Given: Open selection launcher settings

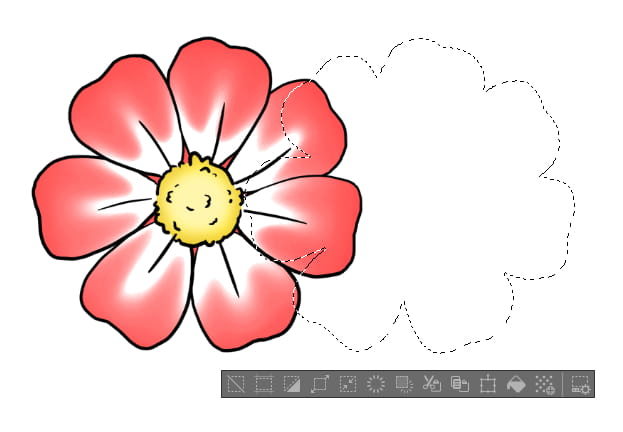Looking at the screenshot, I should tap(580, 383).
